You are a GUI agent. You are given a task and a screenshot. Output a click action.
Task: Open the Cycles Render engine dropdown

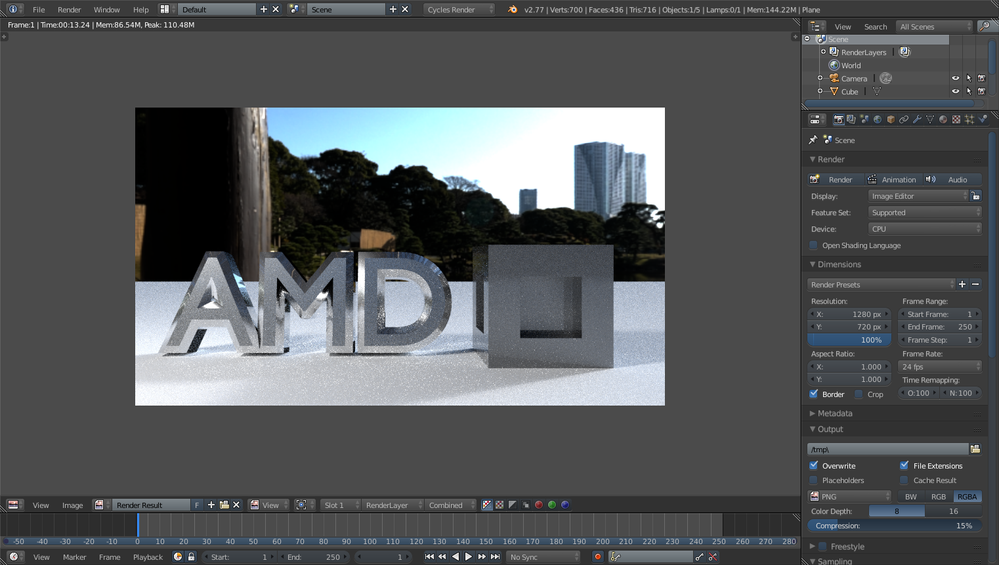tap(459, 10)
